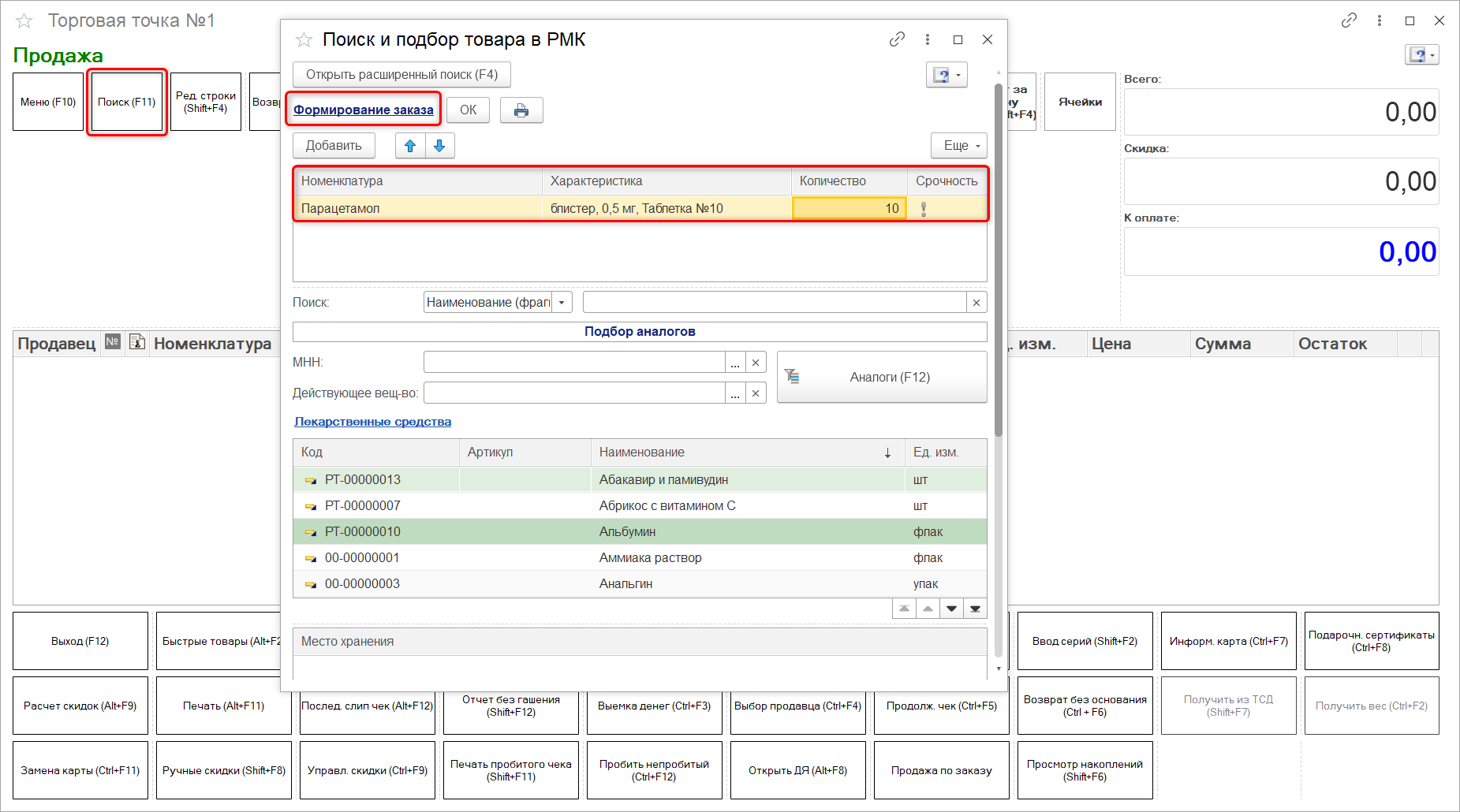Open the Лекарственные средства link
Image resolution: width=1460 pixels, height=812 pixels.
click(372, 422)
